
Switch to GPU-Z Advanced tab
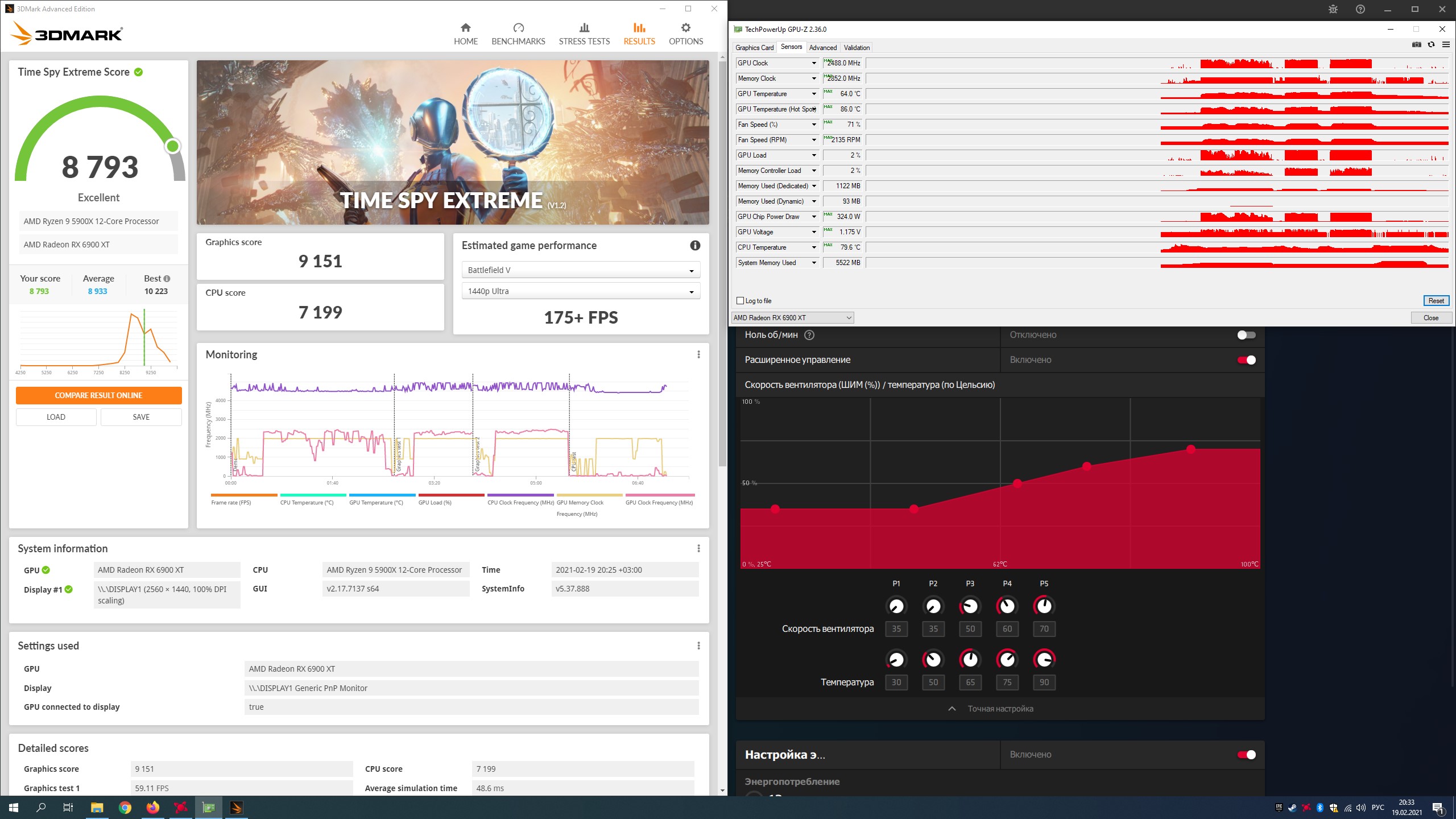point(822,48)
